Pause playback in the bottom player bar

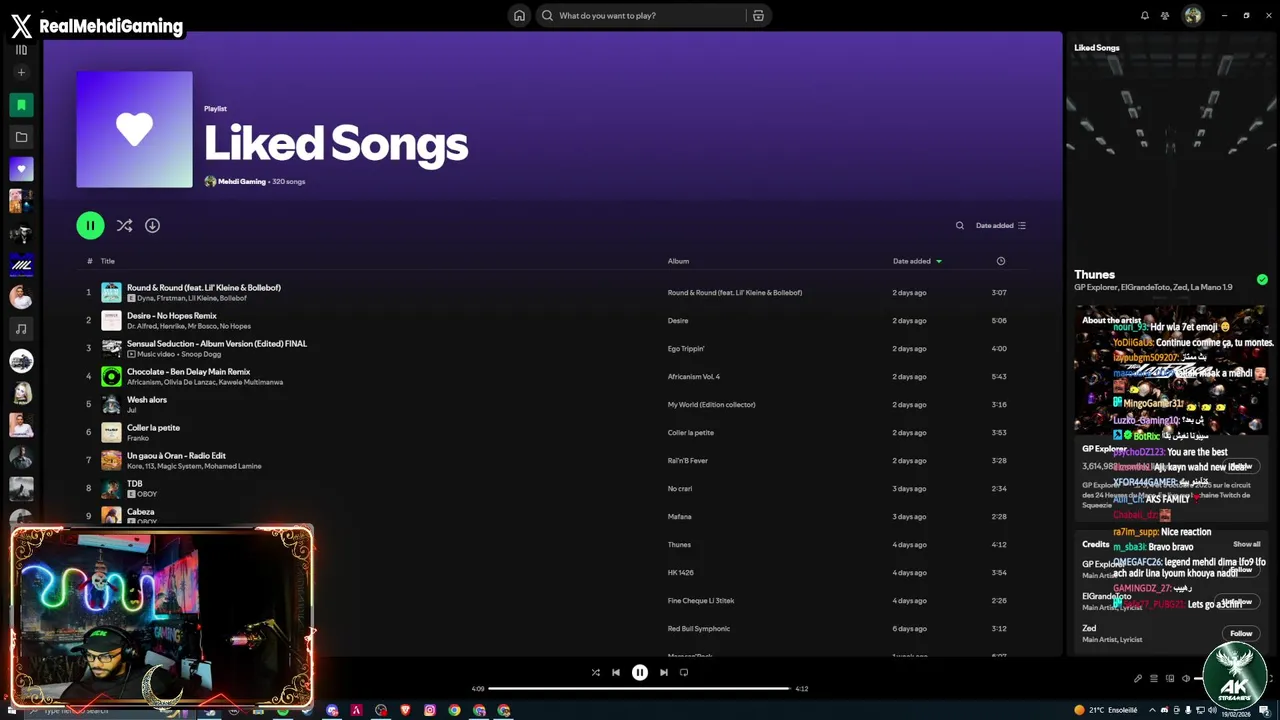pos(640,673)
